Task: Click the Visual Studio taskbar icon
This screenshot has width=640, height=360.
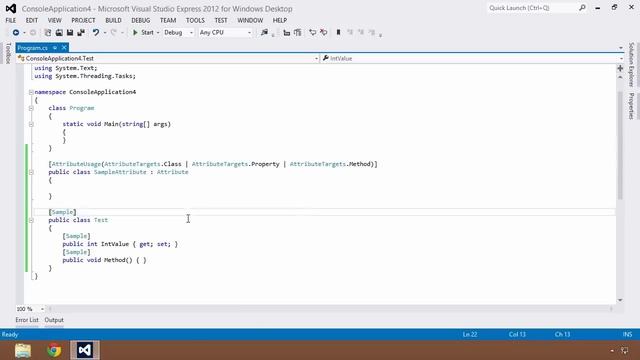Action: click(85, 350)
